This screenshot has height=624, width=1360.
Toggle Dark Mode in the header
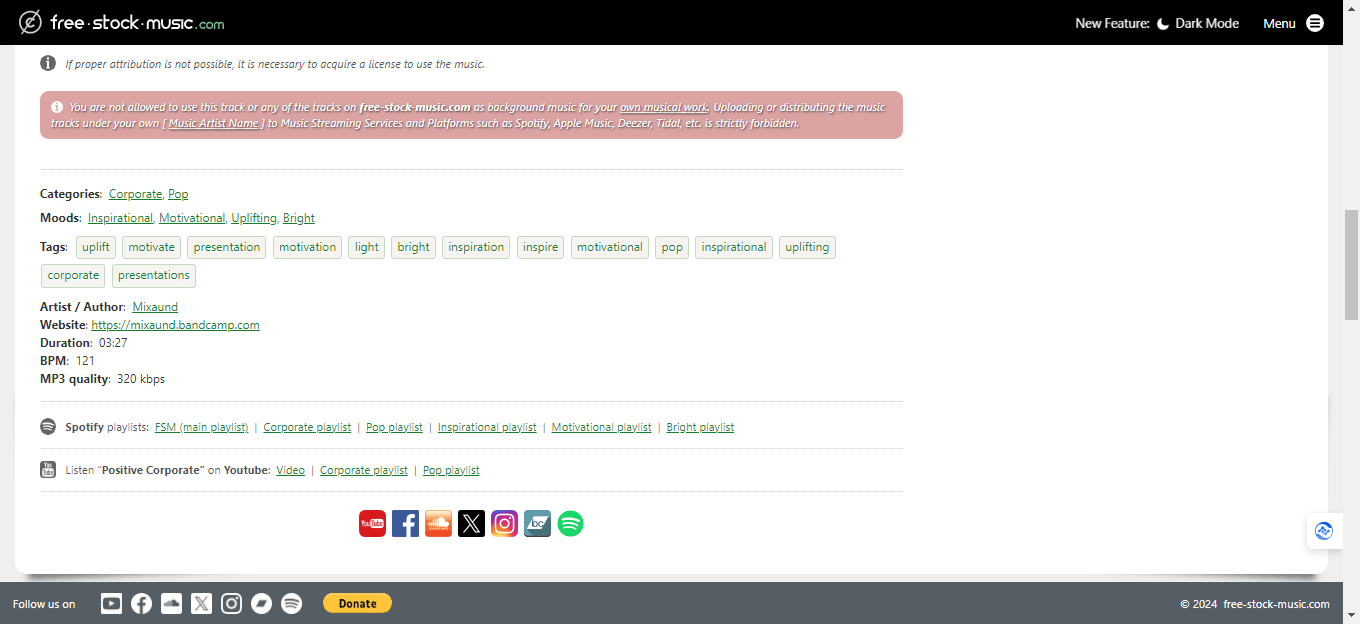click(x=1198, y=23)
